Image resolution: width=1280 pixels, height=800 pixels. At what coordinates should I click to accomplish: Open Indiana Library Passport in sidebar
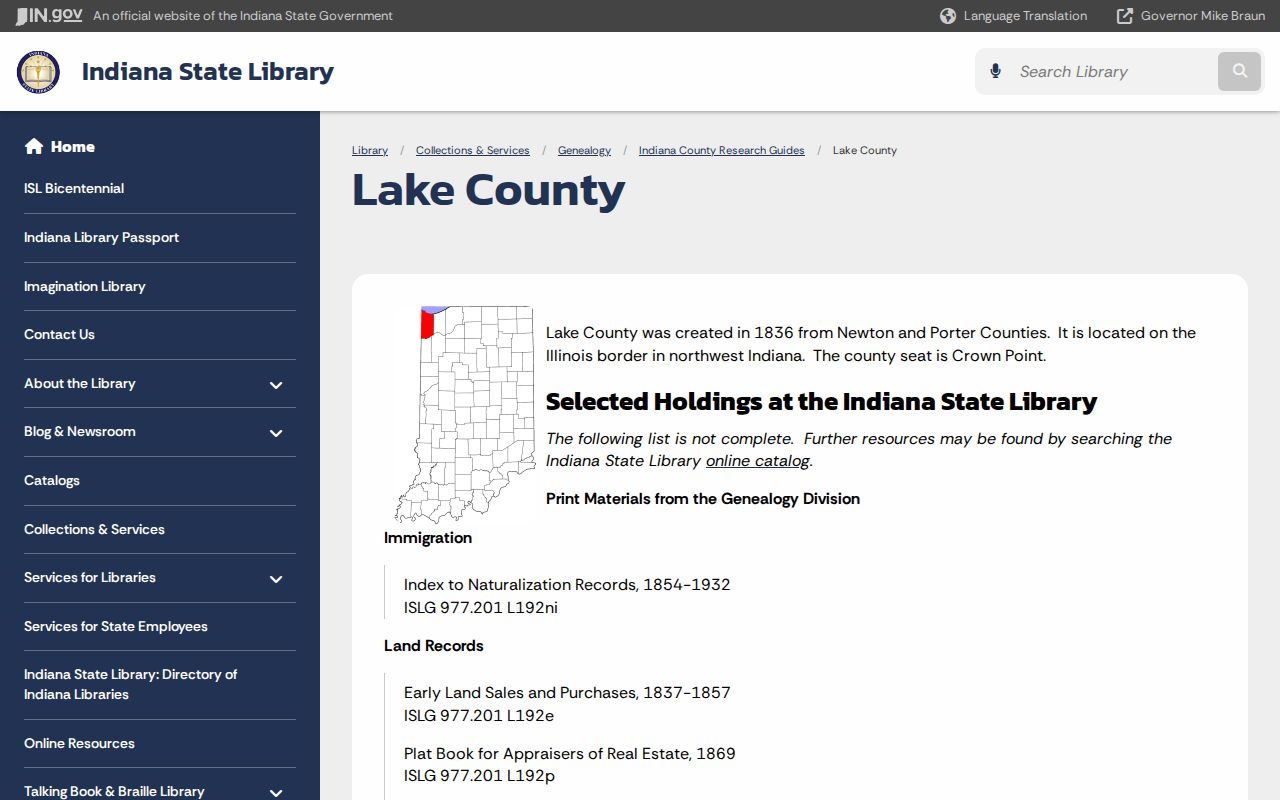coord(101,237)
